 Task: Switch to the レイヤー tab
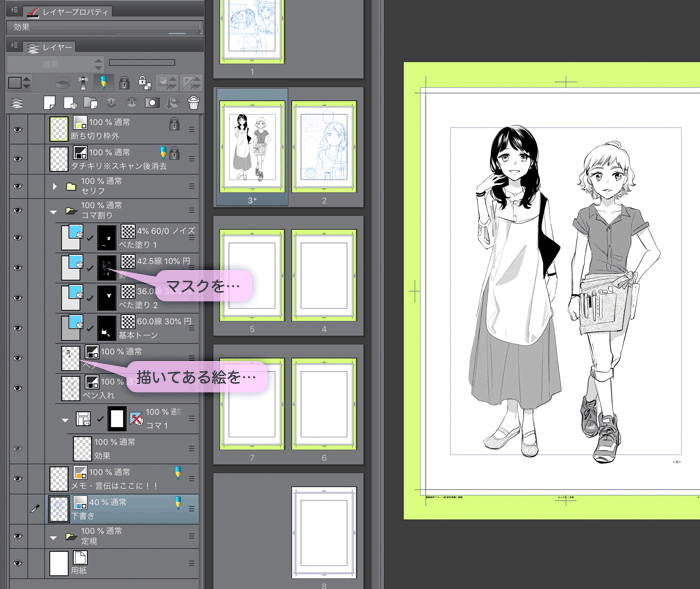click(x=49, y=47)
